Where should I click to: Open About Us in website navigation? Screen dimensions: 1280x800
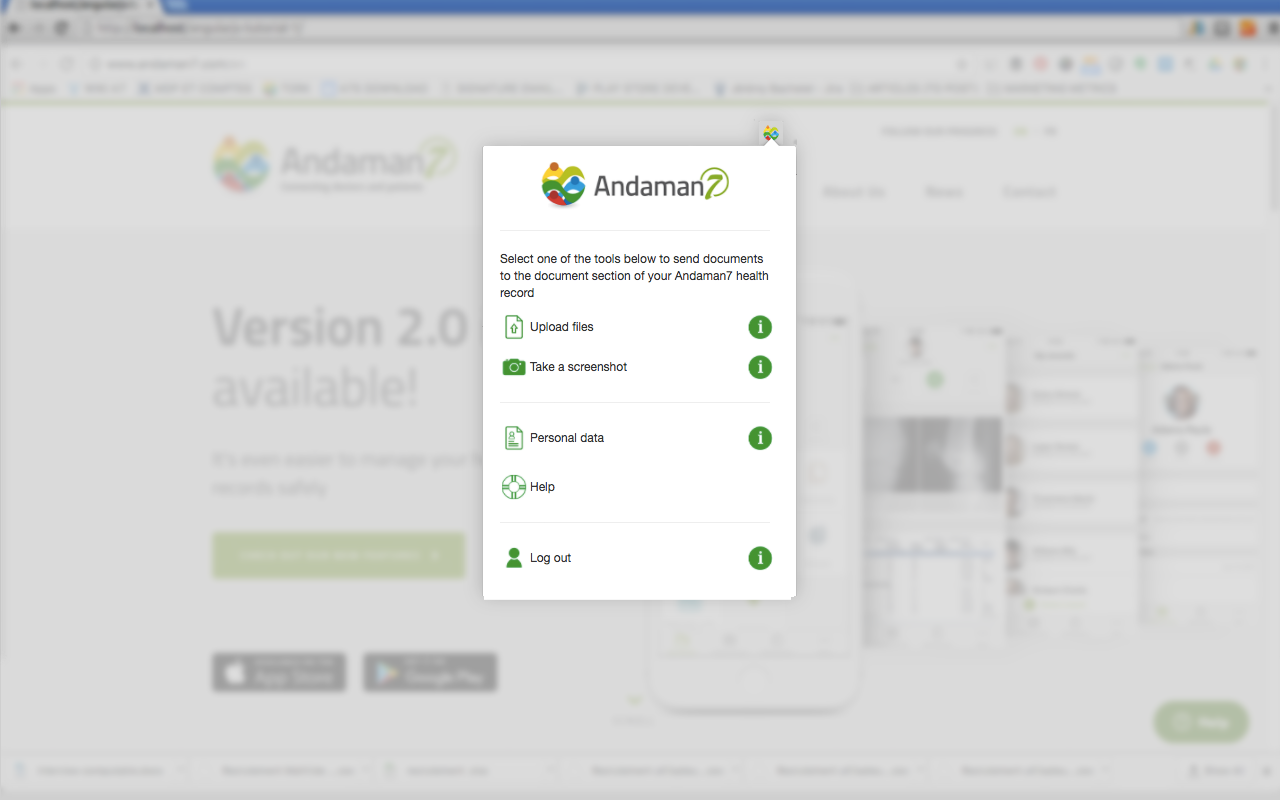pyautogui.click(x=854, y=192)
